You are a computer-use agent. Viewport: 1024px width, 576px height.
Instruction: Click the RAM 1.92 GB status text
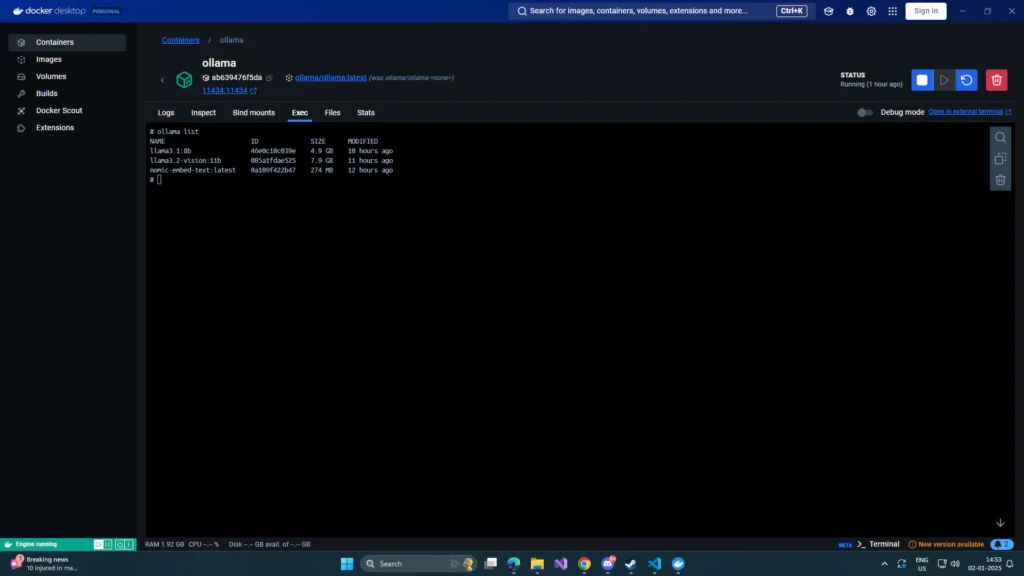(165, 545)
